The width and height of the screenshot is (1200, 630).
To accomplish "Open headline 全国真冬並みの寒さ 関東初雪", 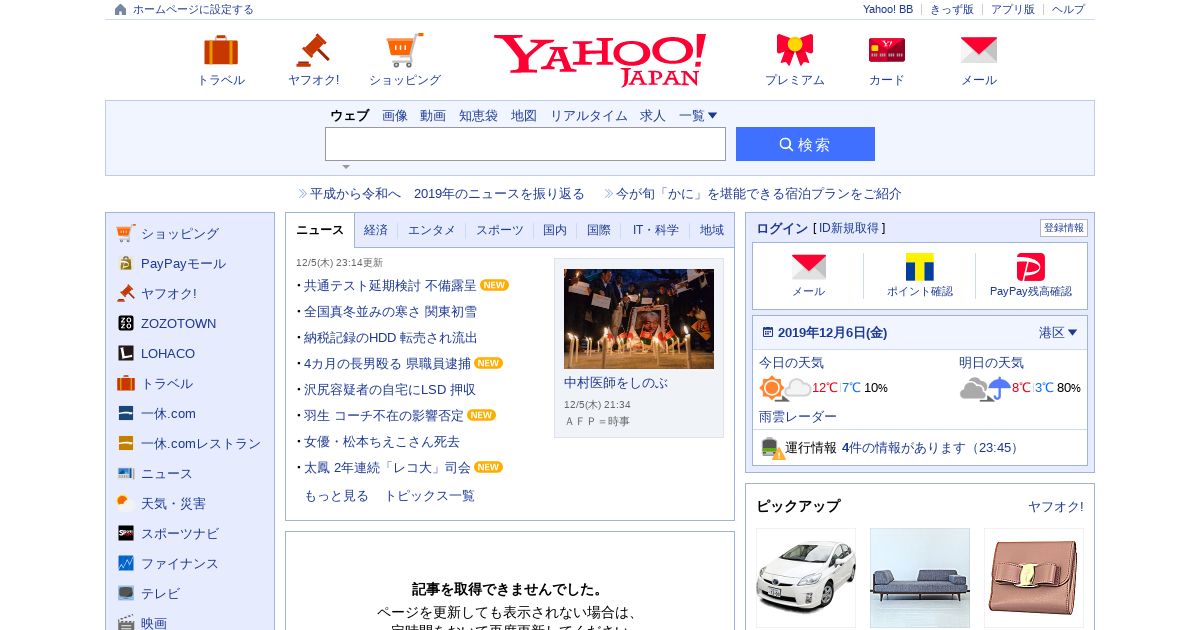I will pyautogui.click(x=390, y=311).
